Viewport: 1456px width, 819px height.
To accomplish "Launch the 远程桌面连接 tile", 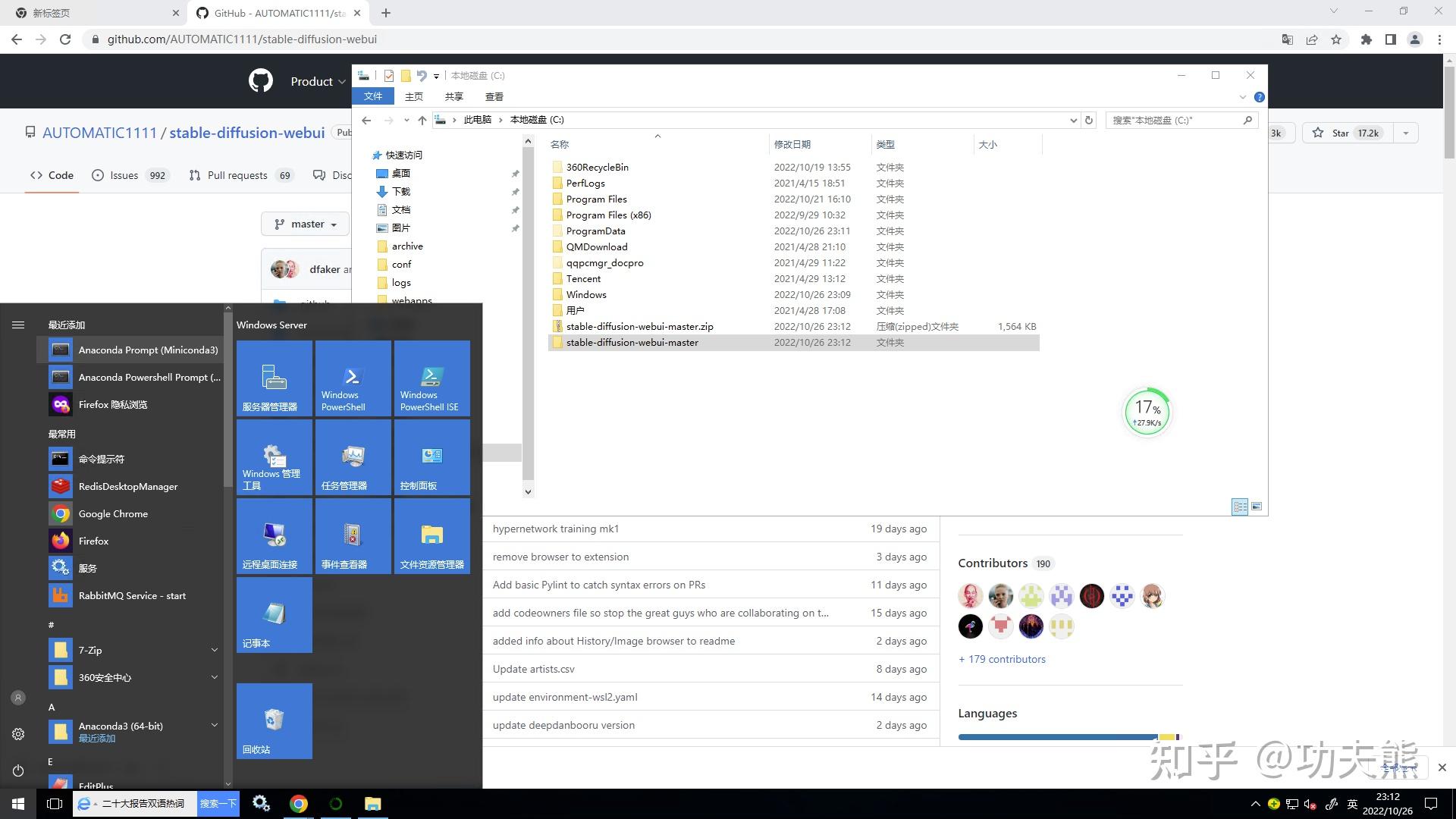I will coord(275,536).
